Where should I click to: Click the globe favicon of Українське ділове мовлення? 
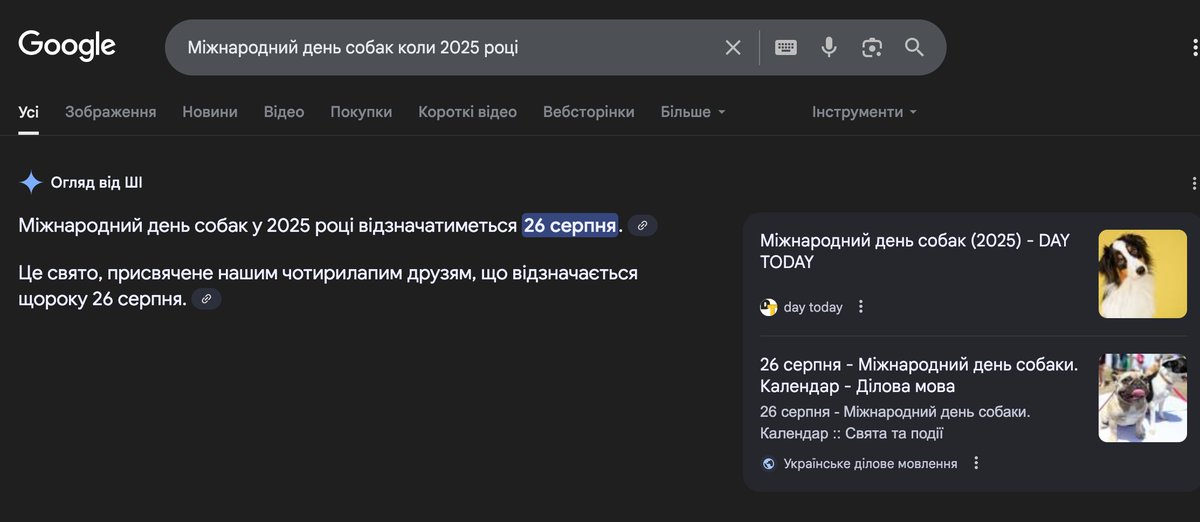pos(768,463)
